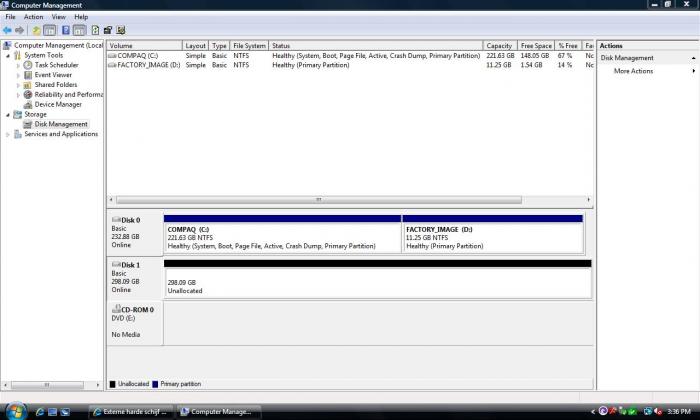700x420 pixels.
Task: Click the Up One Level folder icon
Action: click(x=36, y=30)
